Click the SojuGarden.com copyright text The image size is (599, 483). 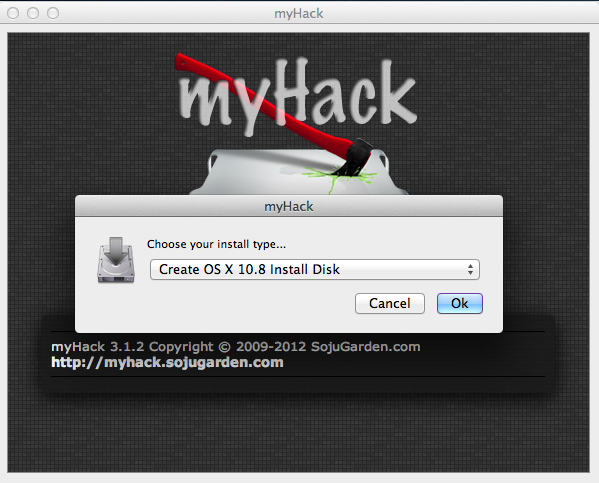click(x=366, y=347)
